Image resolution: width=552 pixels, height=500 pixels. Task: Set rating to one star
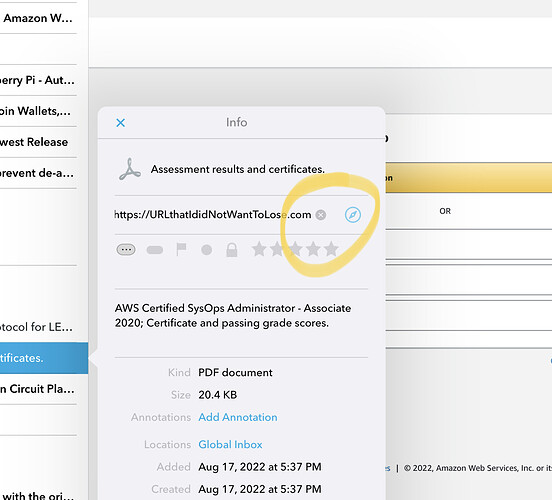259,249
